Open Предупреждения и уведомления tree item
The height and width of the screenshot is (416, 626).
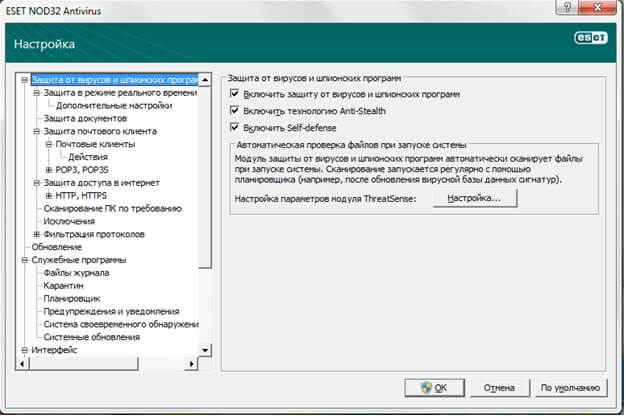(x=111, y=311)
